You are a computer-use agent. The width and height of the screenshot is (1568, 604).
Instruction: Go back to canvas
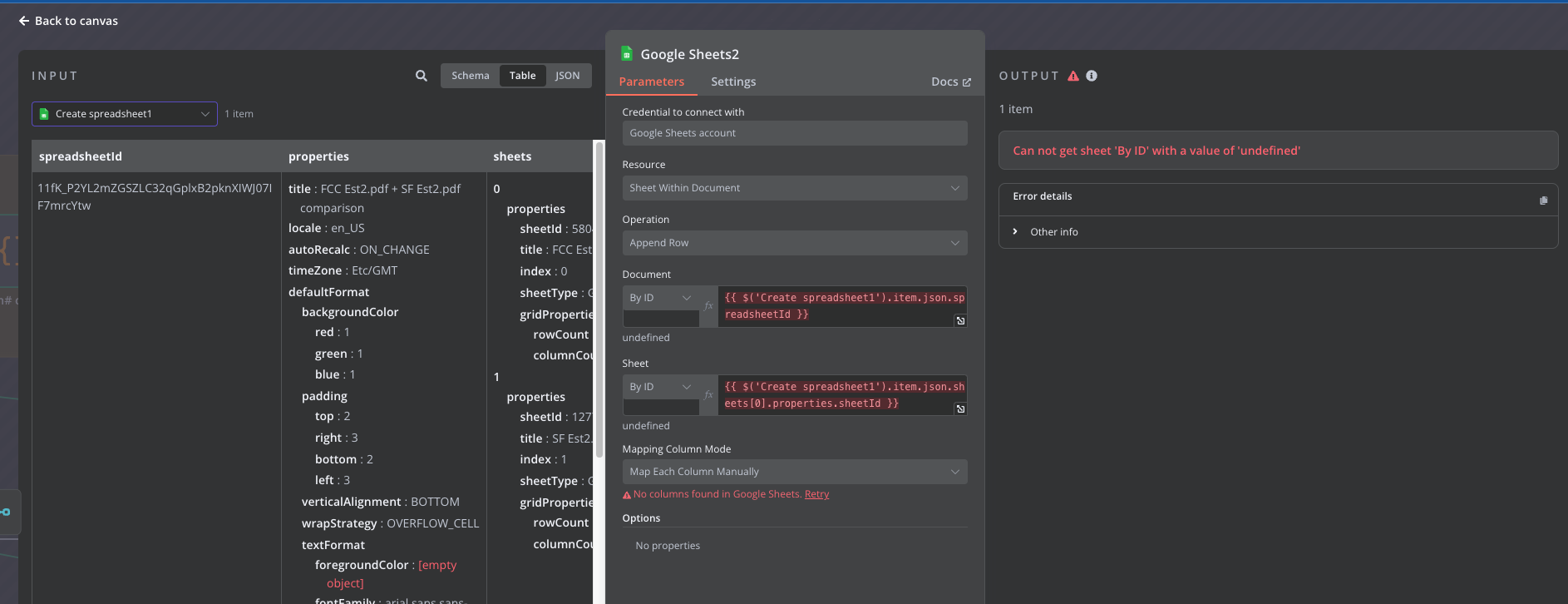click(68, 21)
